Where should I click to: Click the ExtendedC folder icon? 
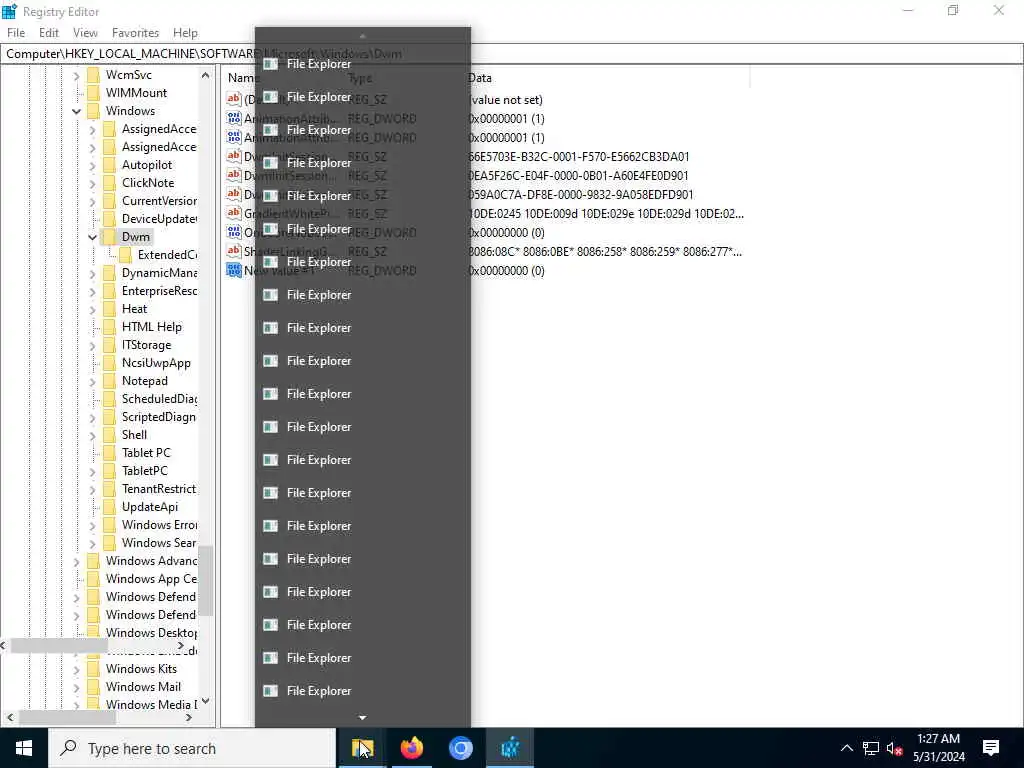pyautogui.click(x=125, y=255)
